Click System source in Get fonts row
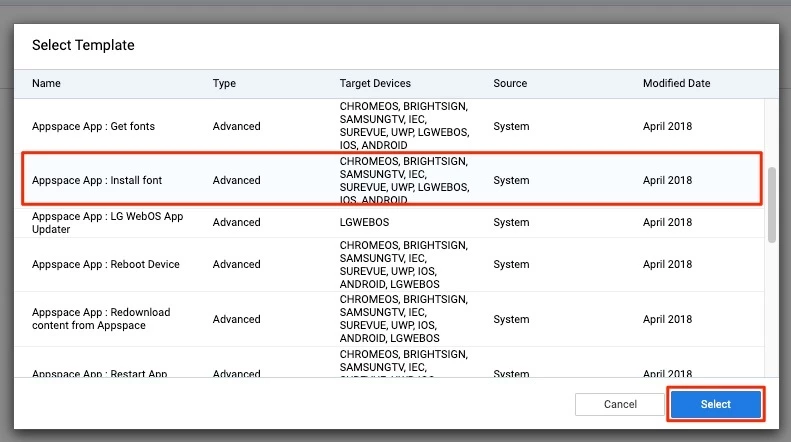Screen dimensions: 791x442 (511, 126)
